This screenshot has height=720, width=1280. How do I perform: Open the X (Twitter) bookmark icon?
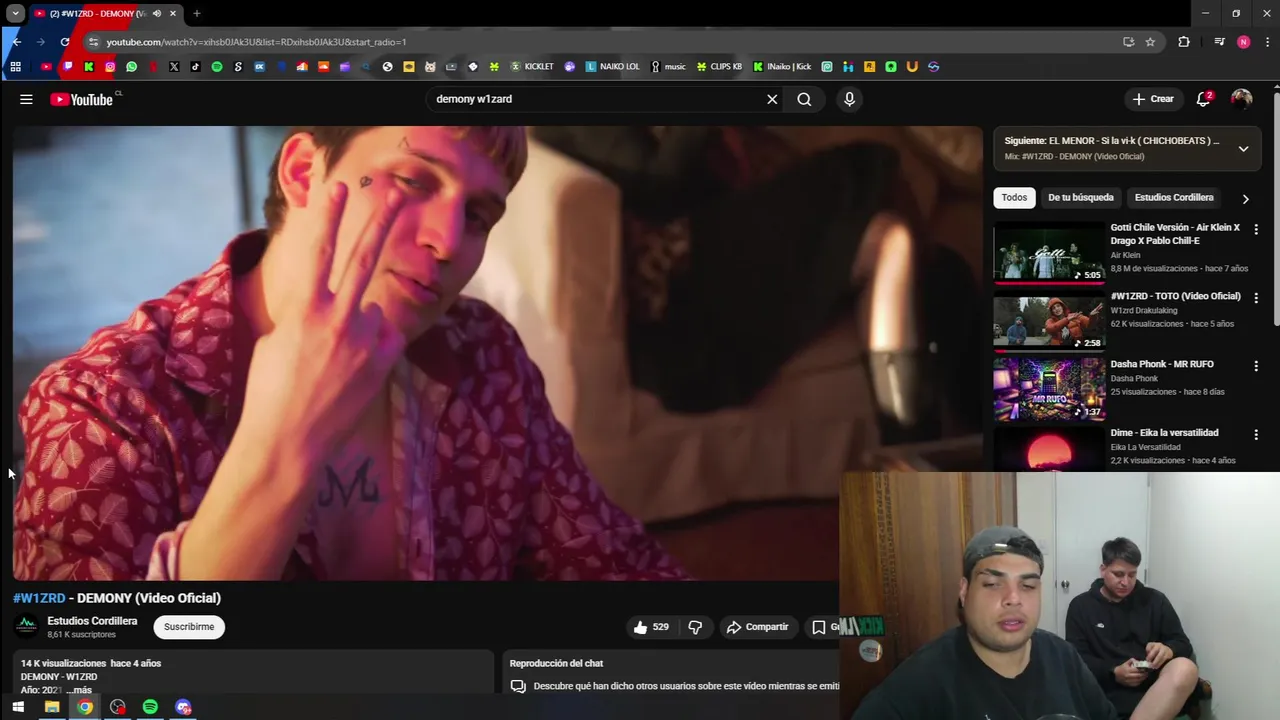tap(174, 67)
